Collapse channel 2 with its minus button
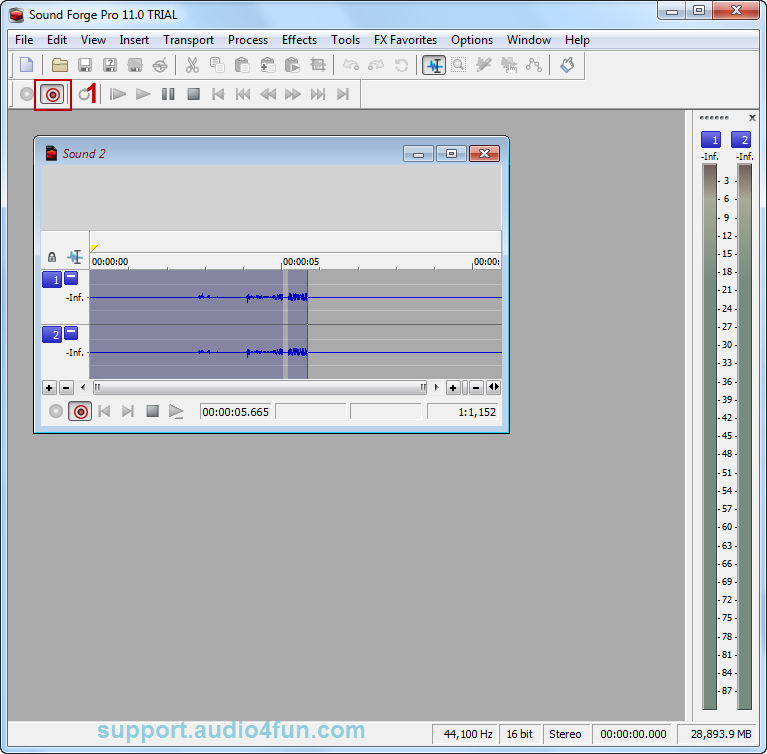 70,334
